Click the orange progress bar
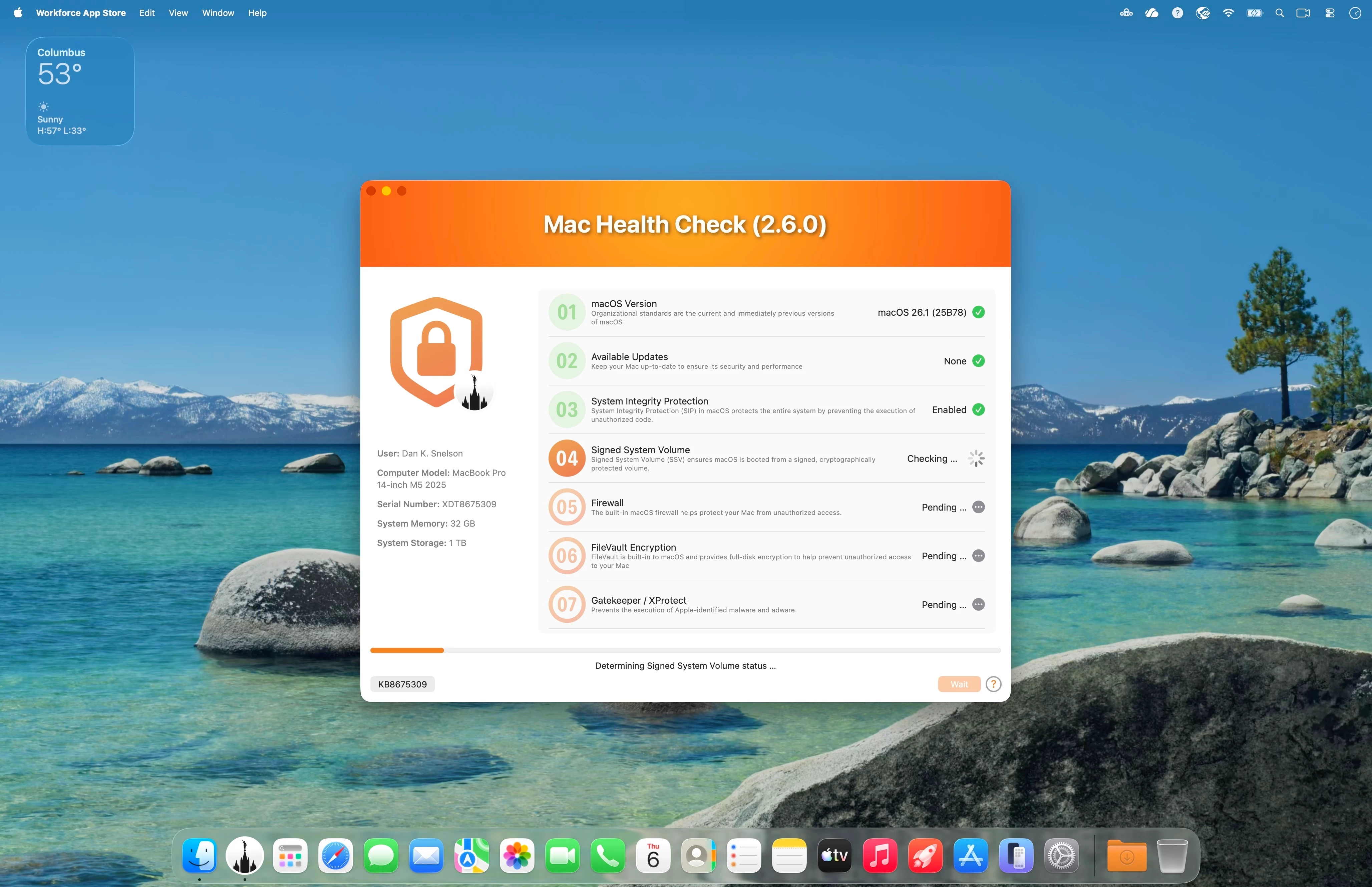The image size is (1372, 887). tap(407, 650)
